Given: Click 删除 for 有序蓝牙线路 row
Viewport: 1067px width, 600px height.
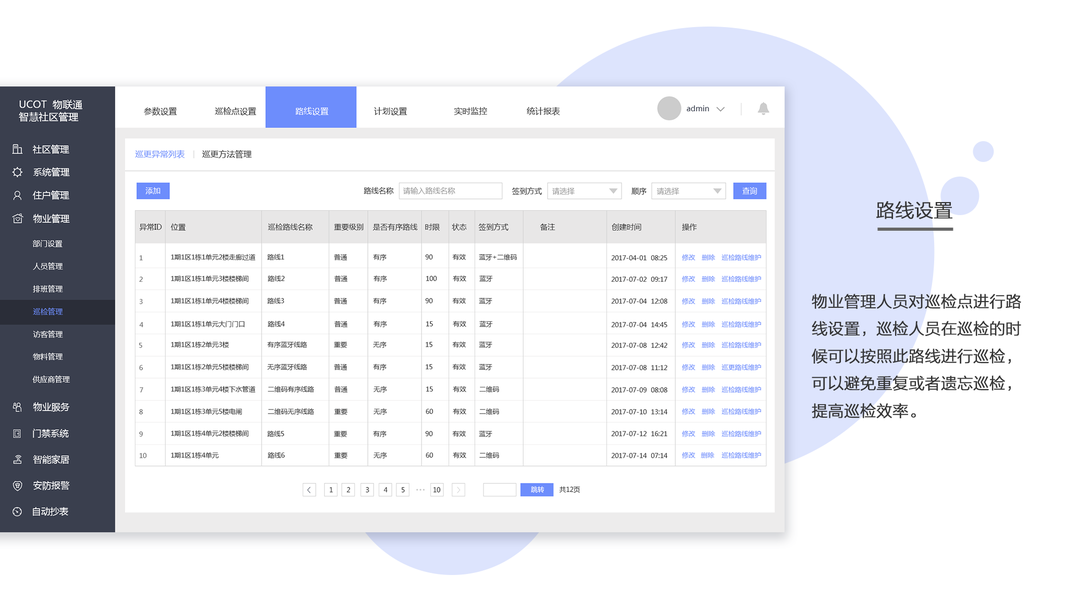Looking at the screenshot, I should [708, 345].
